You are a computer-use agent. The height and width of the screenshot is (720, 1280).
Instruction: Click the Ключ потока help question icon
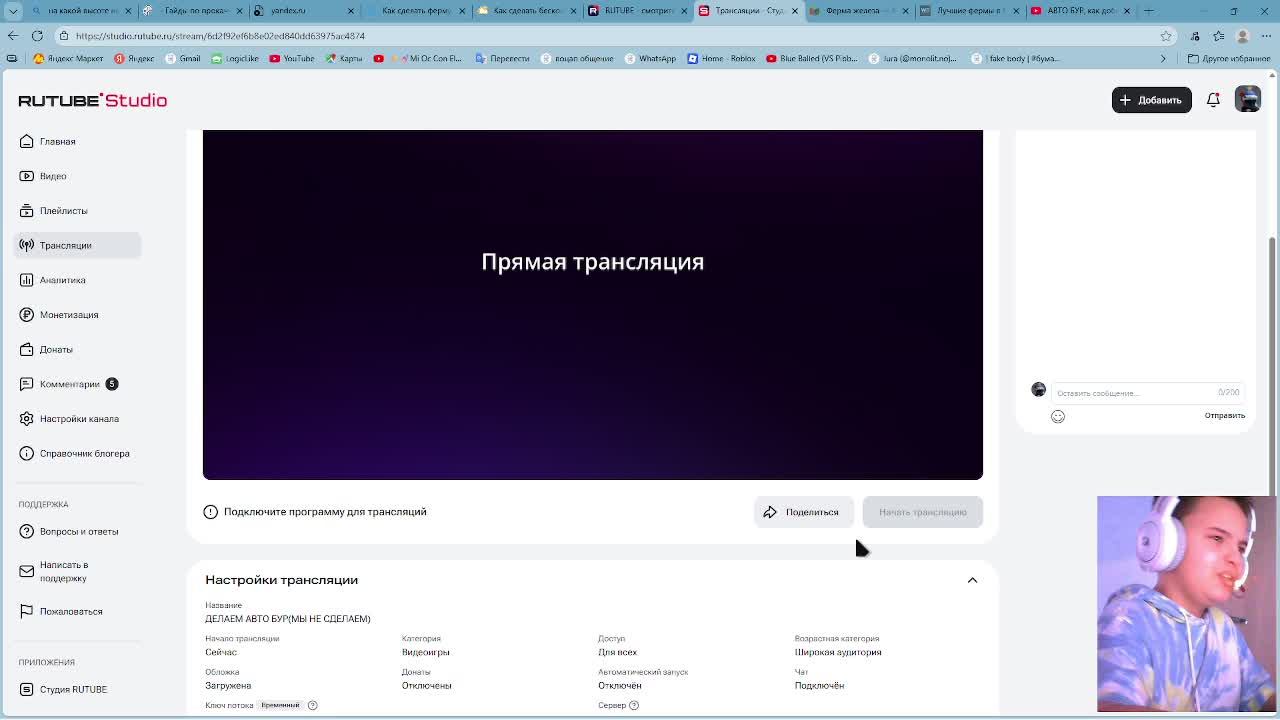pyautogui.click(x=312, y=705)
